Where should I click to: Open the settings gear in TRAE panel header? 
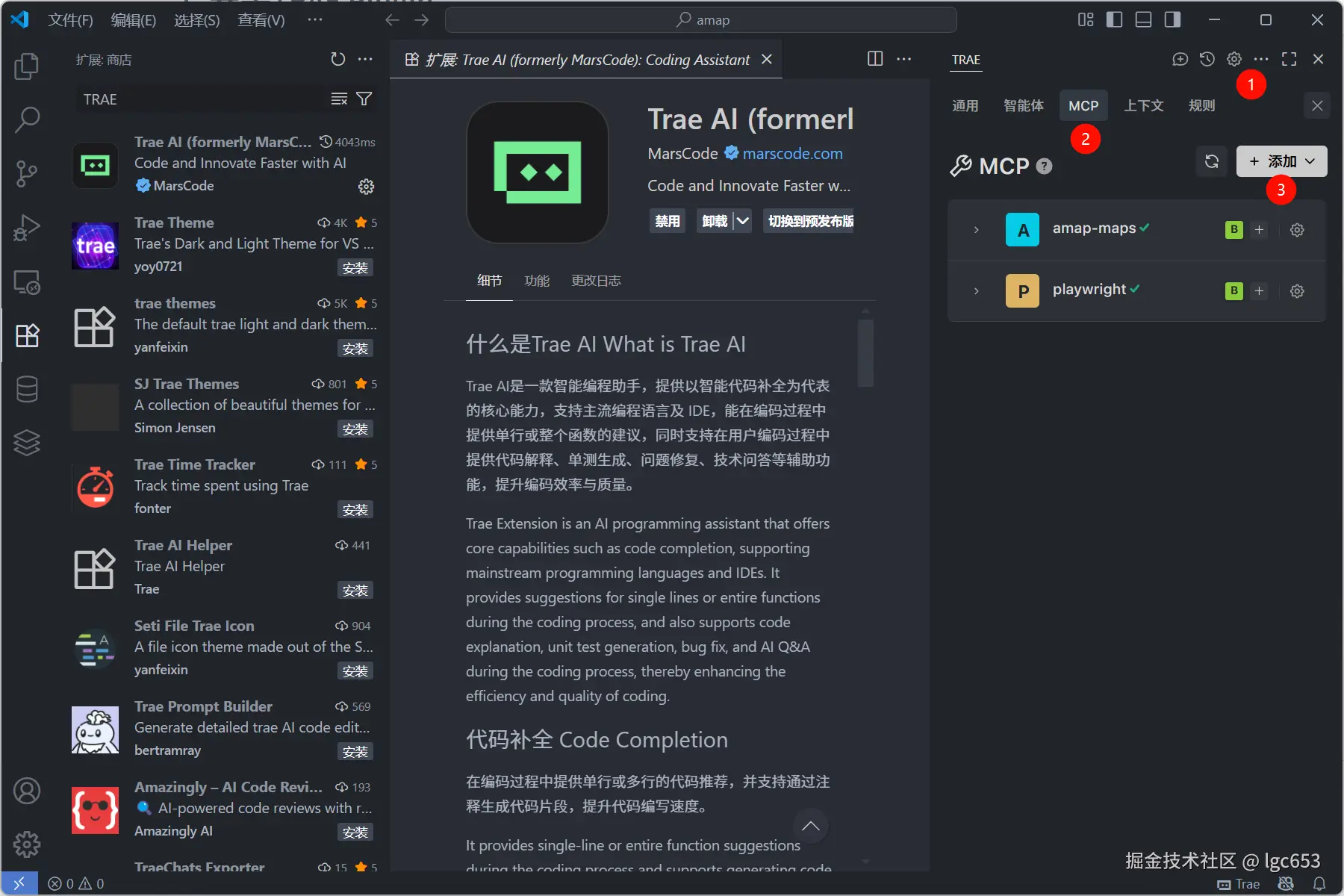tap(1234, 59)
